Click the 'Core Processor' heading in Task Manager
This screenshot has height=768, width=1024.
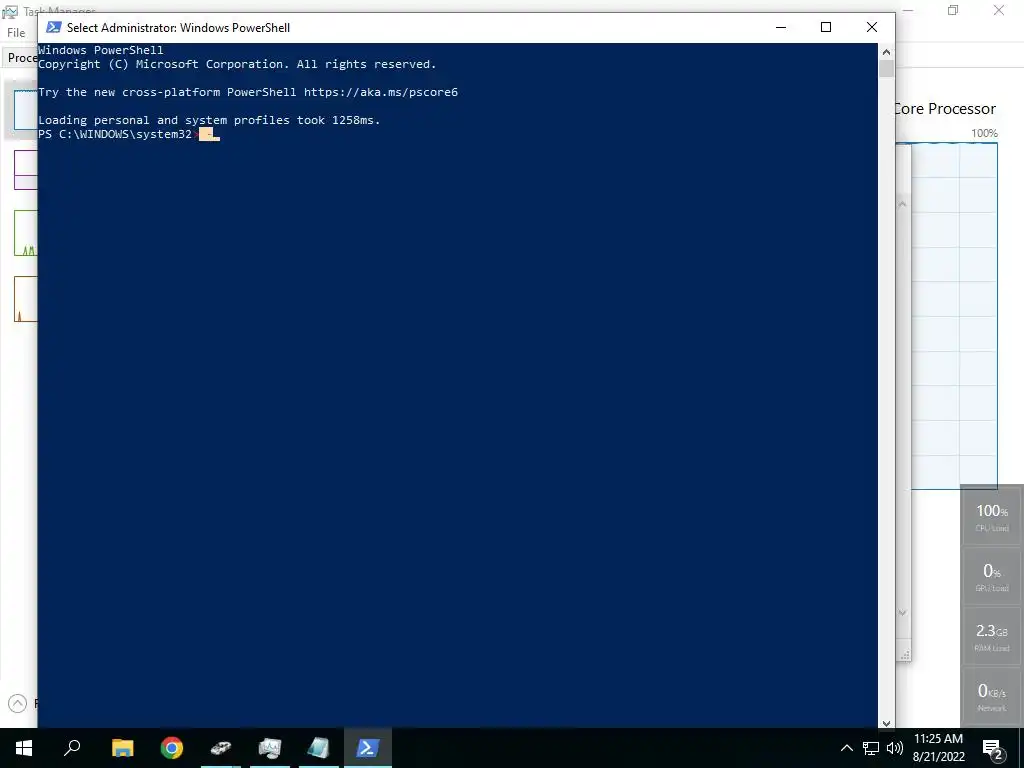[944, 109]
